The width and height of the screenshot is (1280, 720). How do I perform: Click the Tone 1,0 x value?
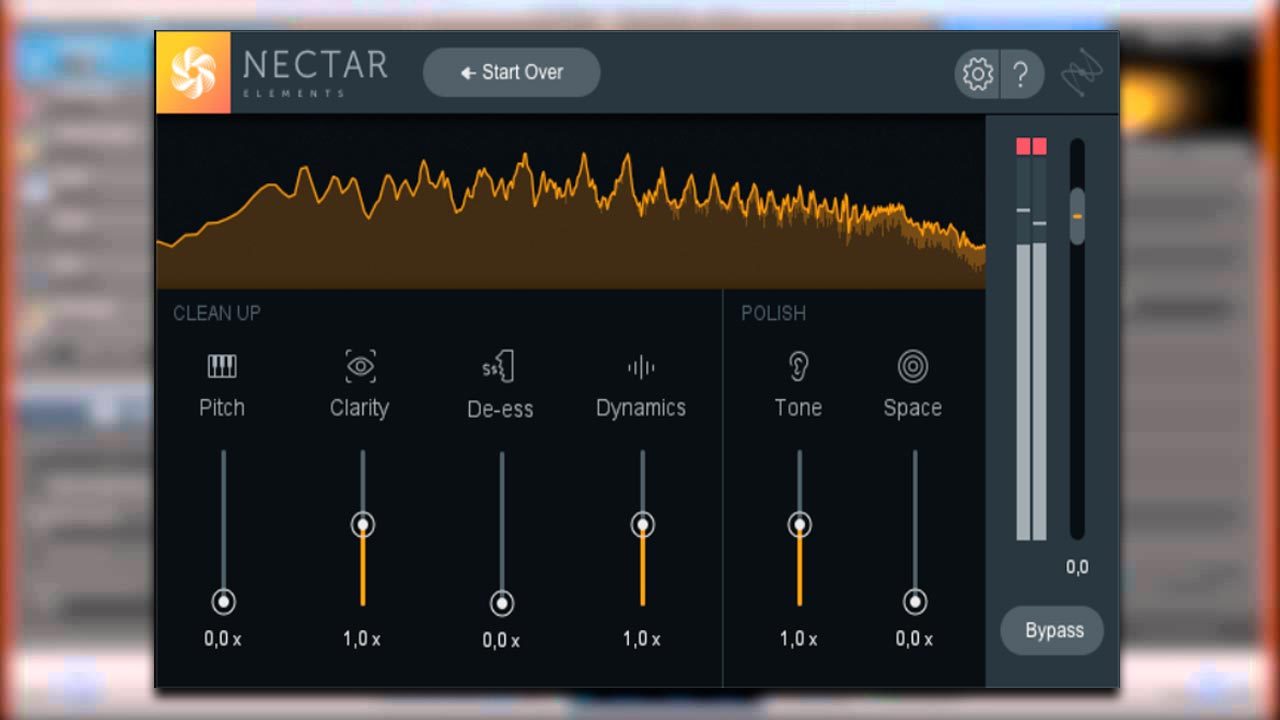pyautogui.click(x=799, y=639)
